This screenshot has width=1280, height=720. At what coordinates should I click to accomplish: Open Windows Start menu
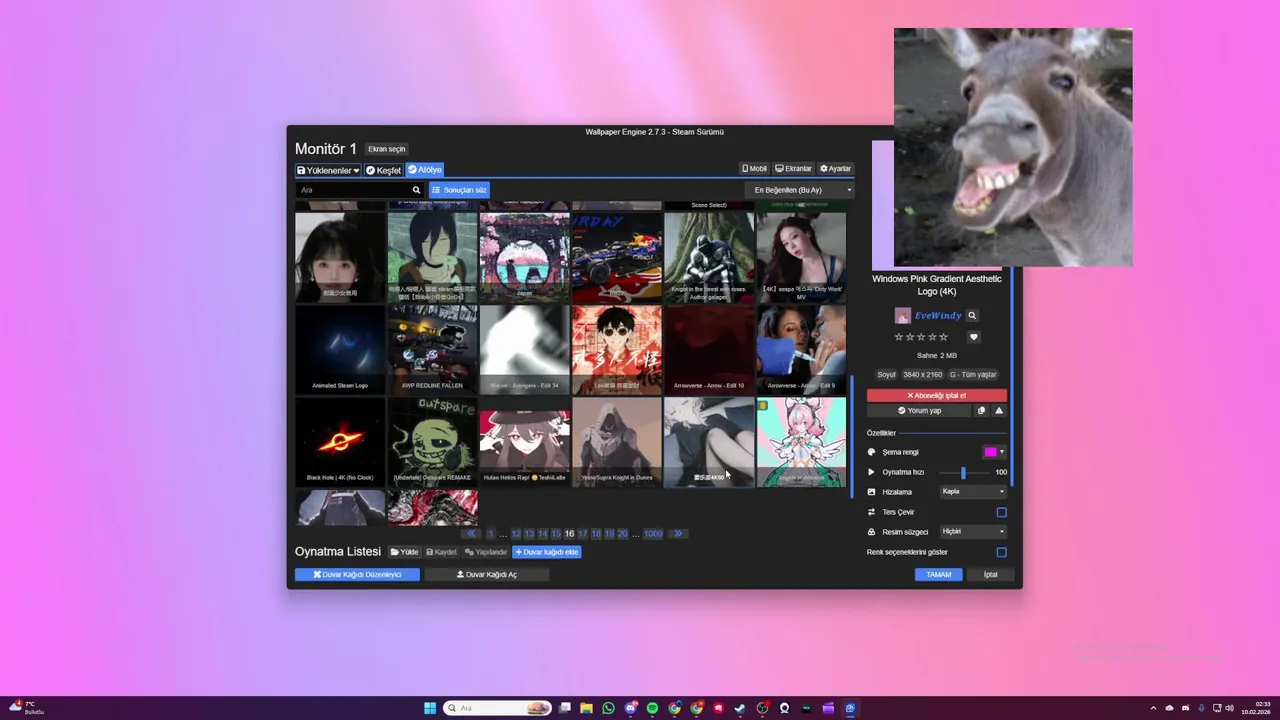pos(430,708)
